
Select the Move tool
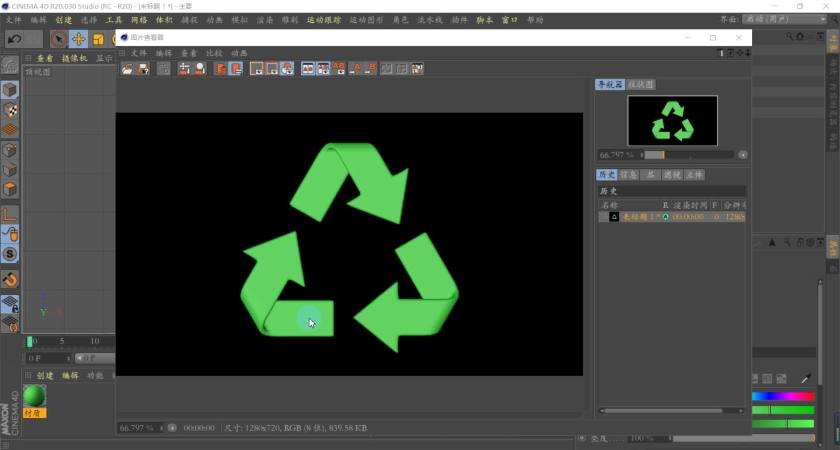[x=79, y=39]
